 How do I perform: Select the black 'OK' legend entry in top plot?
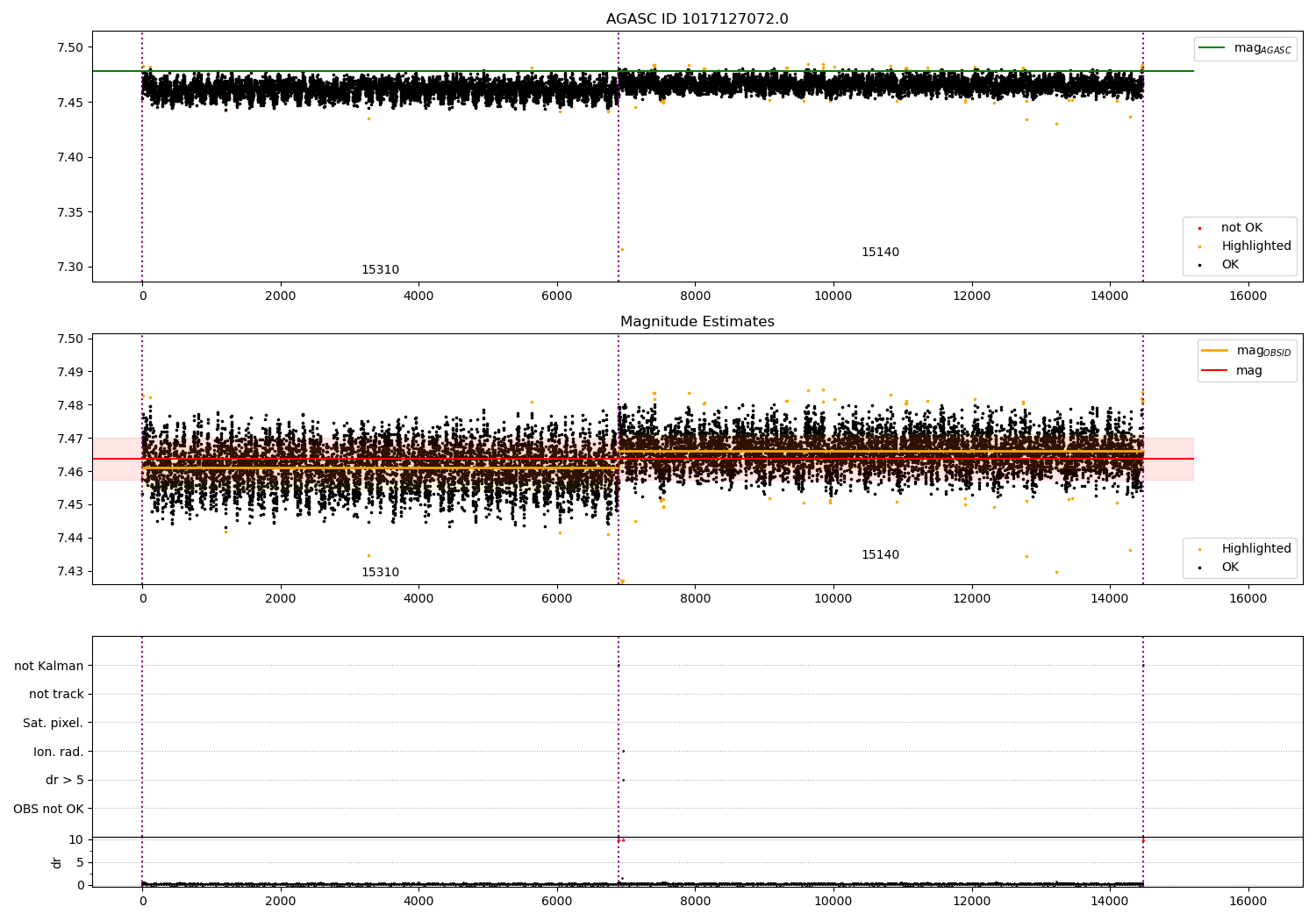tap(1219, 265)
